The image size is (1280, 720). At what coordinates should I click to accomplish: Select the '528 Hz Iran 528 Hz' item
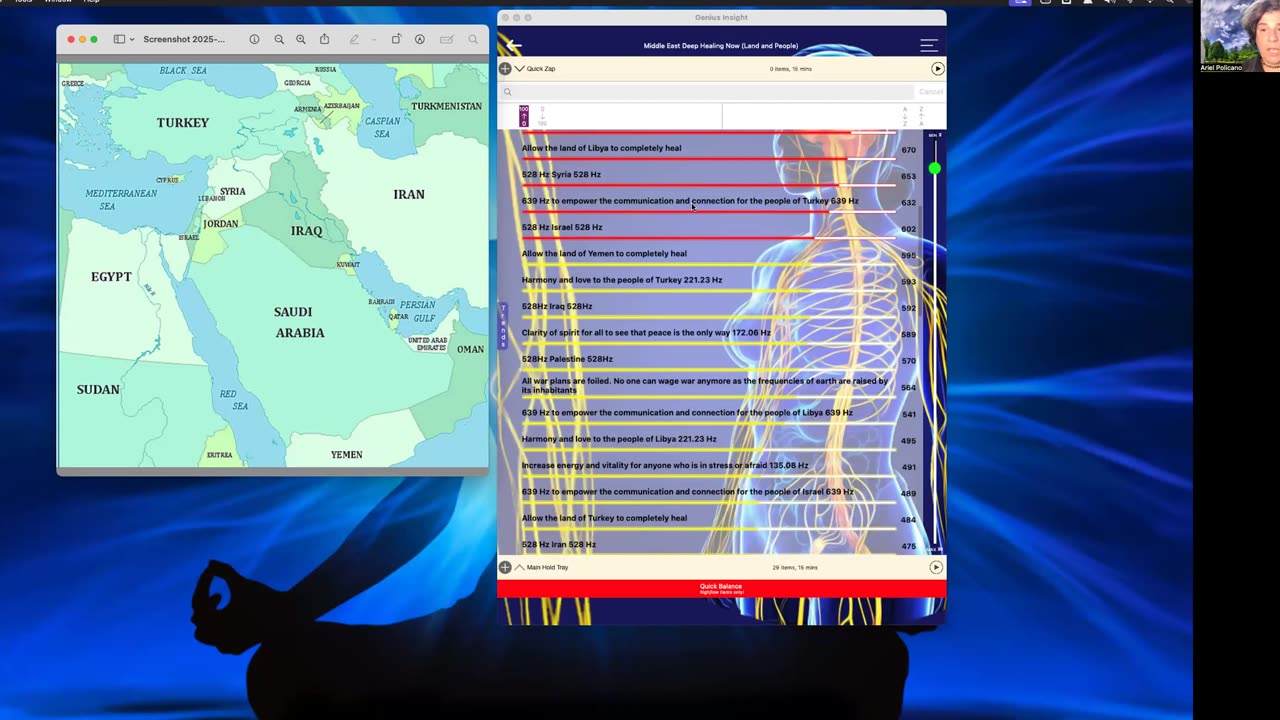click(x=558, y=545)
